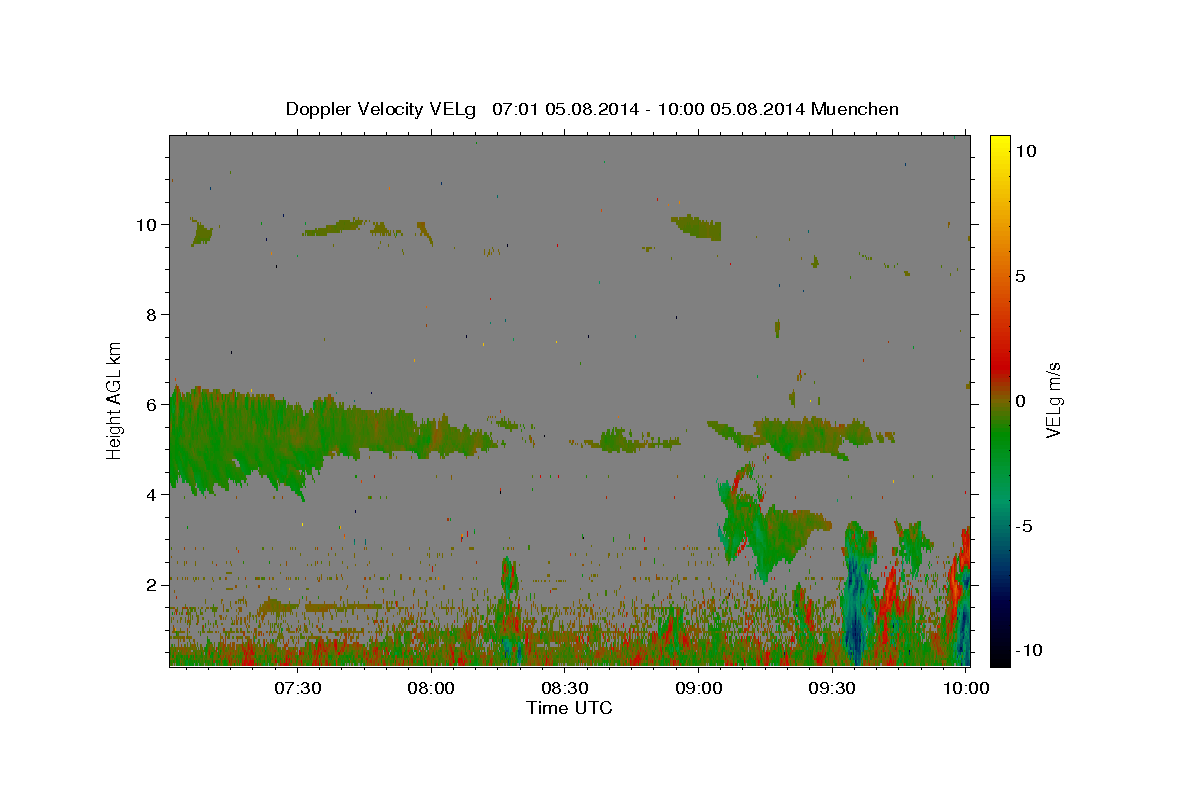Click the height tick label 2
The width and height of the screenshot is (1200, 800).
[x=152, y=584]
